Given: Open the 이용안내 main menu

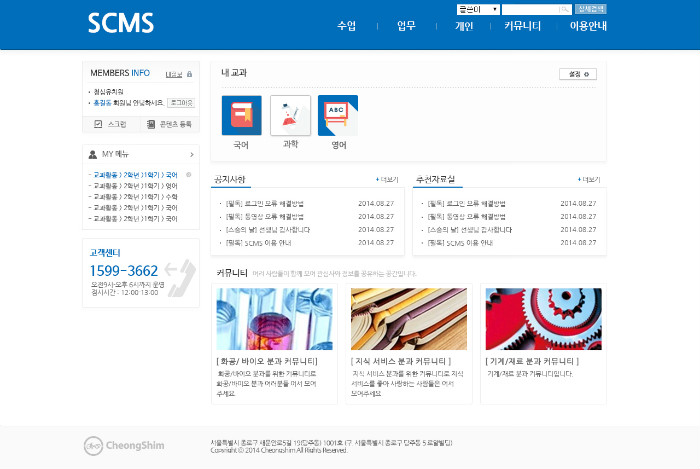Looking at the screenshot, I should pyautogui.click(x=588, y=26).
